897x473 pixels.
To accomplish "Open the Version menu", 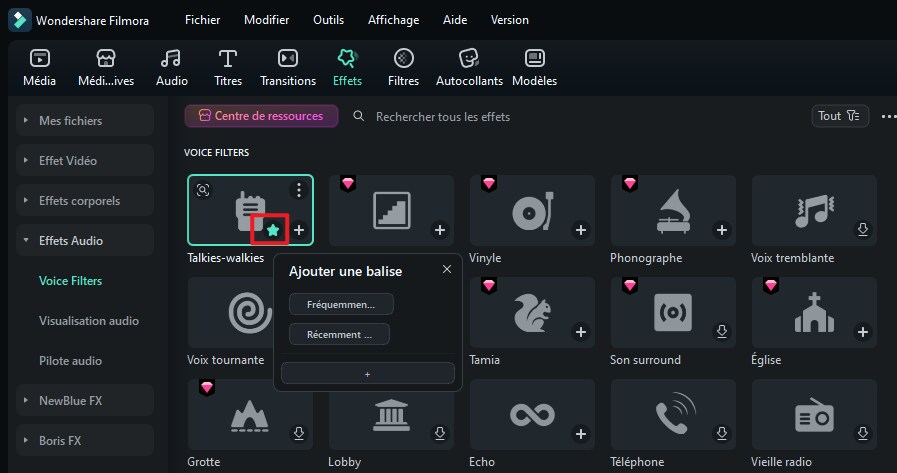I will [510, 20].
